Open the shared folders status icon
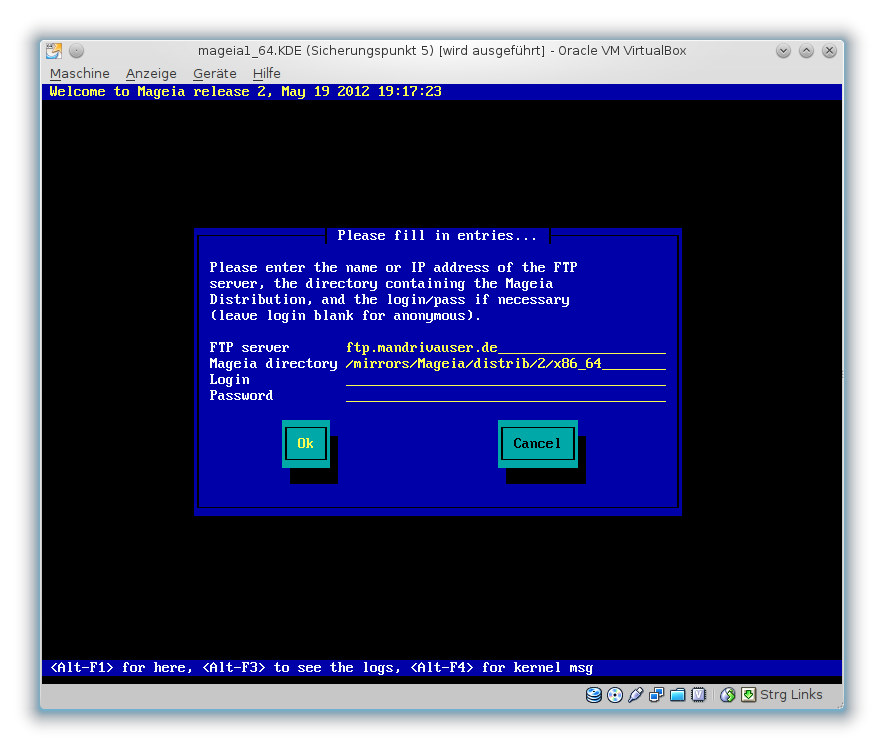 click(x=677, y=695)
